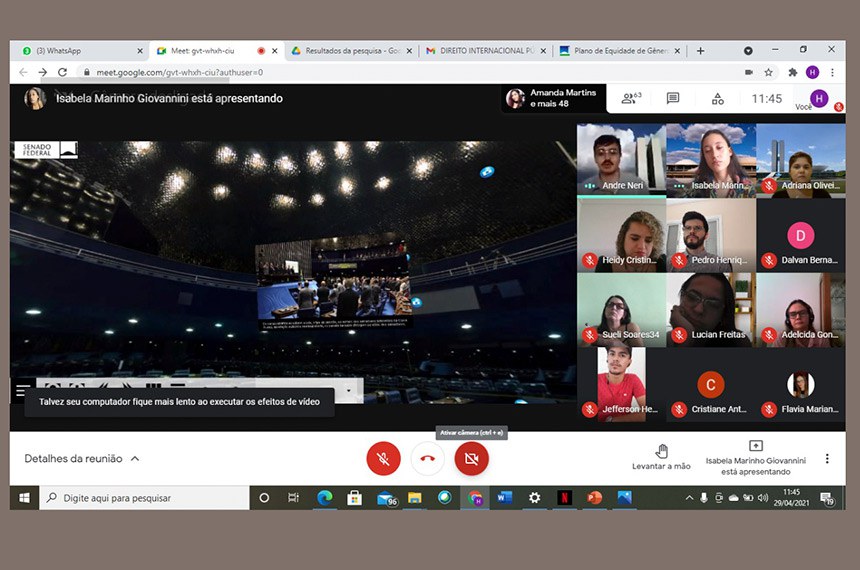860x570 pixels.
Task: Open the meeting chat panel
Action: 673,98
